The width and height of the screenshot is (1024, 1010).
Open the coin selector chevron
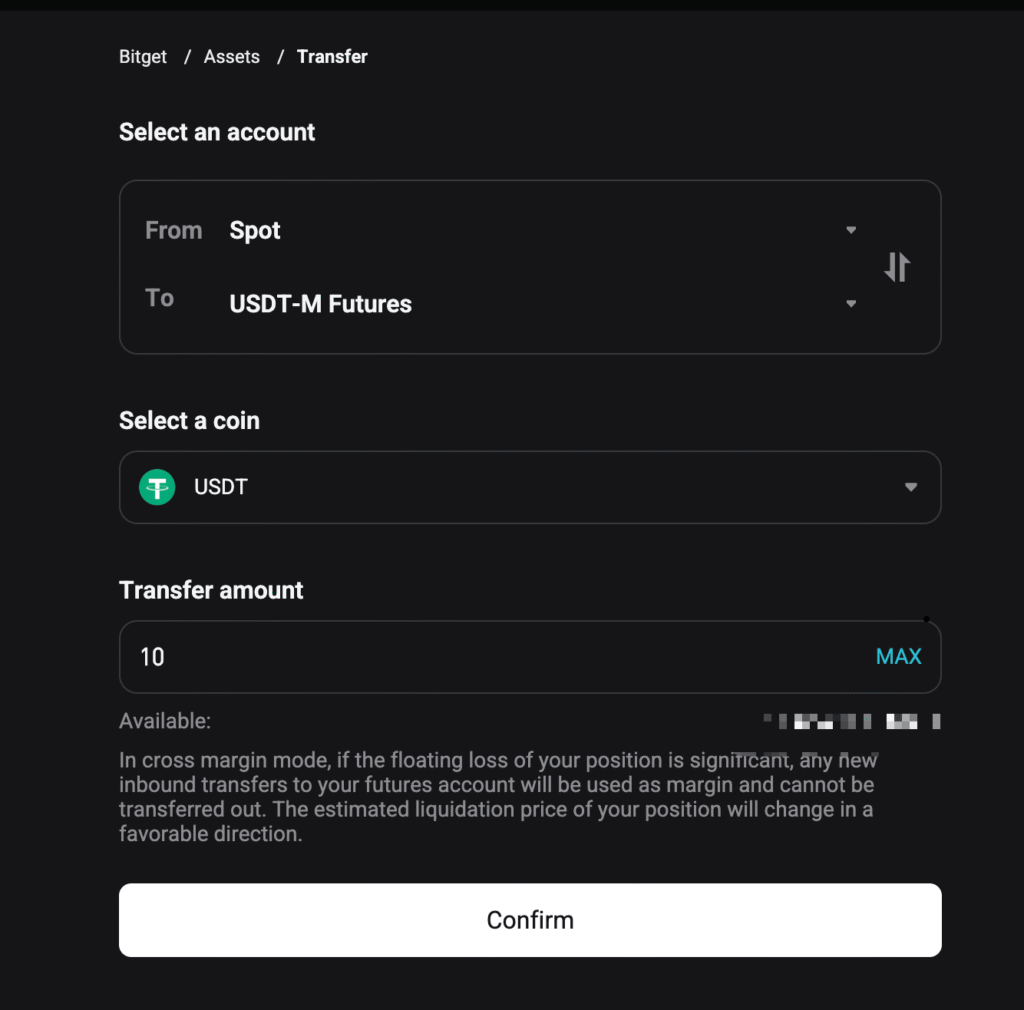(910, 487)
